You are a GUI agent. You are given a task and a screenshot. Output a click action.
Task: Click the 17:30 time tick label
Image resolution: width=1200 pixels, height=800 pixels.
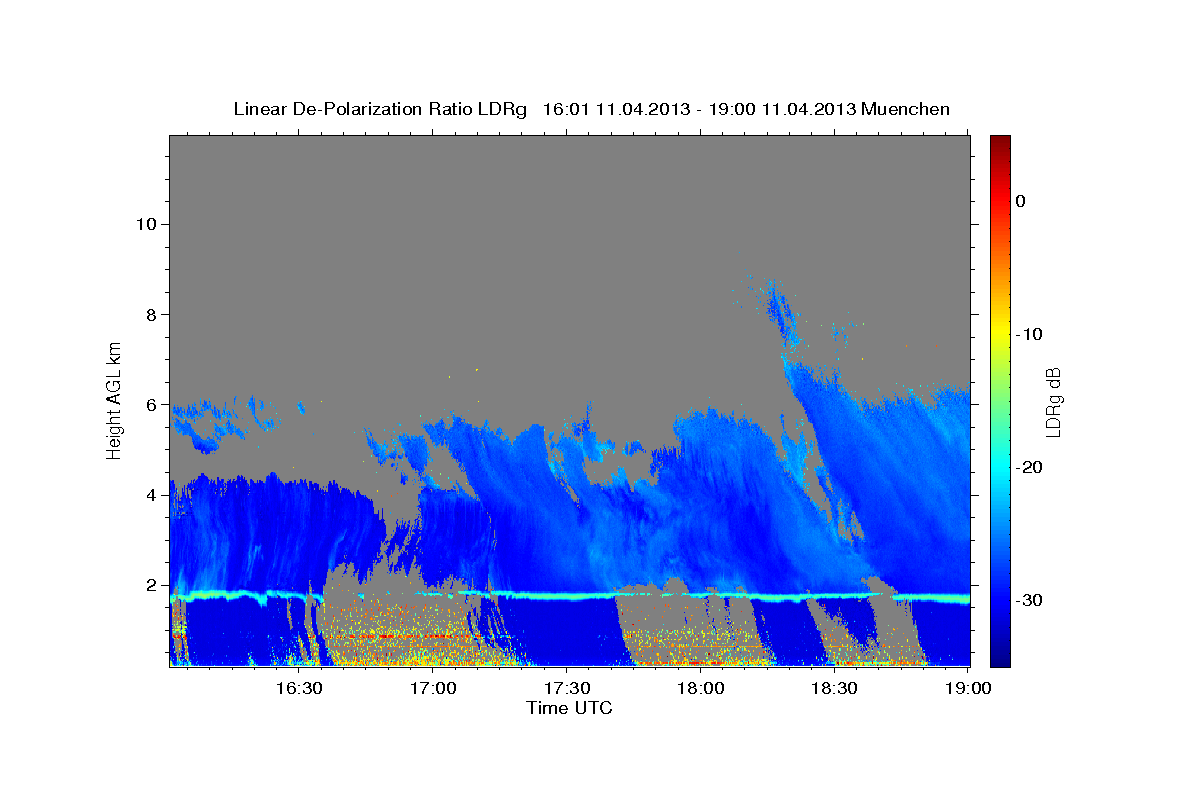[567, 689]
